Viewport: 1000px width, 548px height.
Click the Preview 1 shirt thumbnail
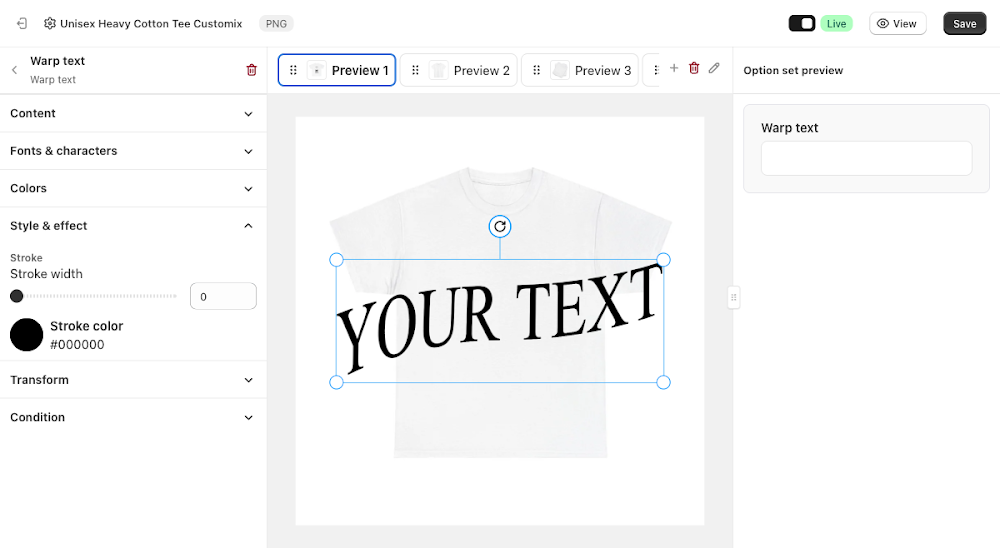pyautogui.click(x=316, y=70)
